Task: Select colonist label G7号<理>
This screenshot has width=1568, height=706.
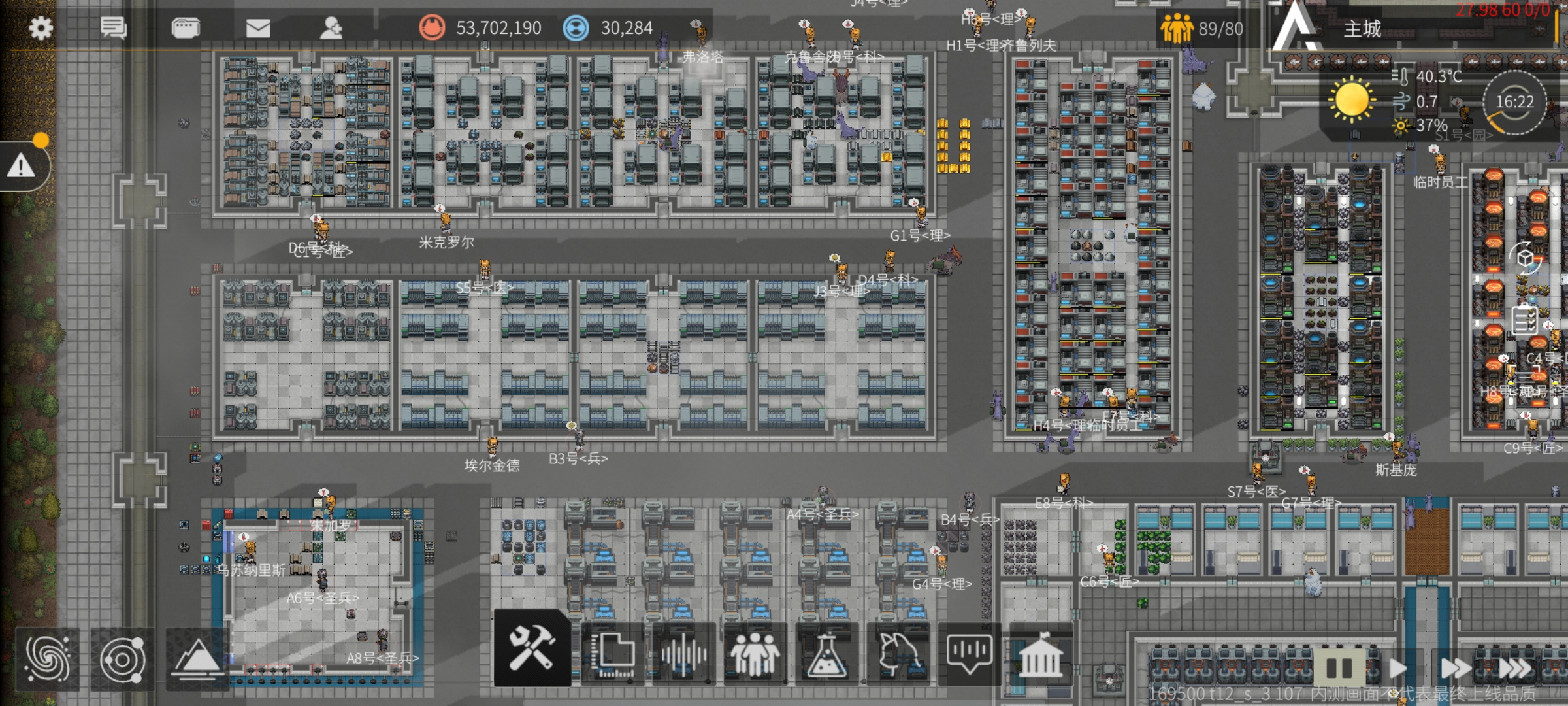Action: 1311,503
